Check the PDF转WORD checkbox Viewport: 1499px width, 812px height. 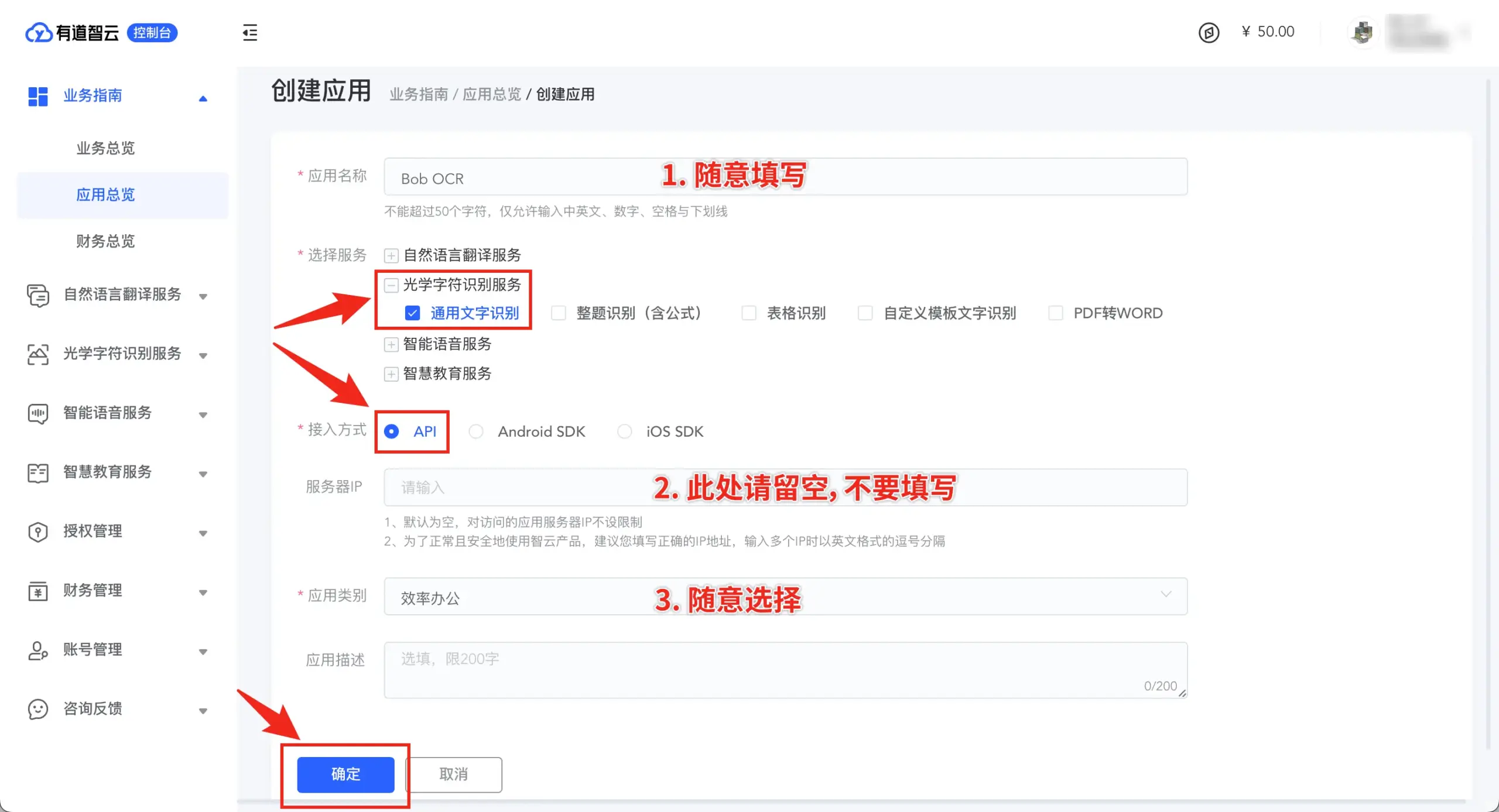[1056, 313]
